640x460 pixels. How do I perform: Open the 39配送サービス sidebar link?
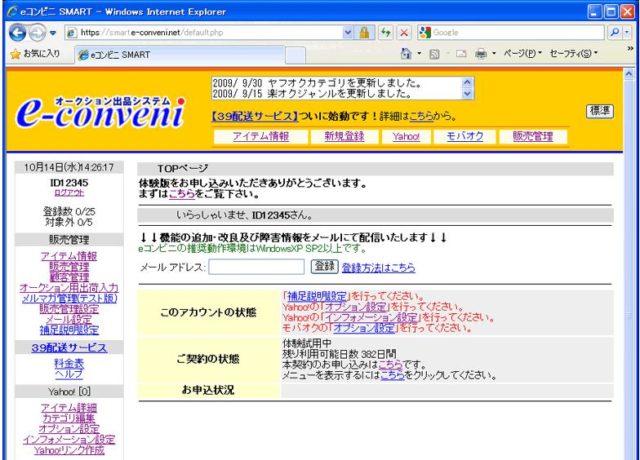[69, 347]
